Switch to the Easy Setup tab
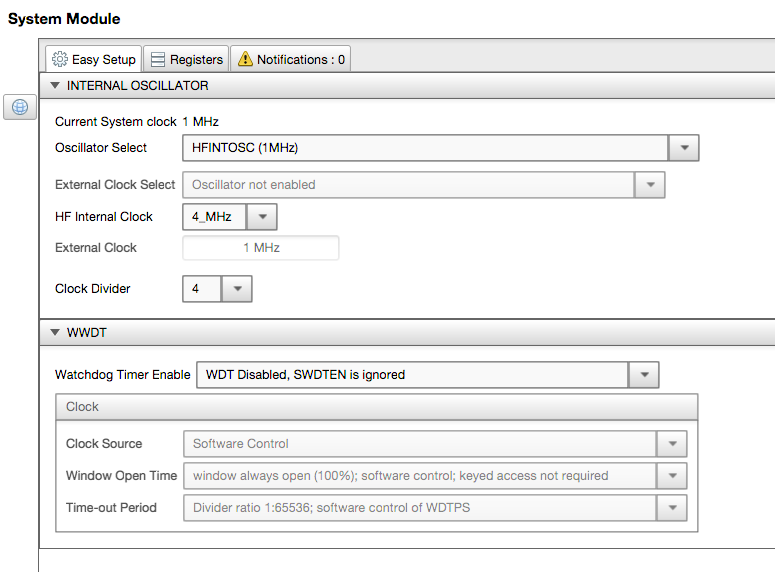 coord(93,59)
